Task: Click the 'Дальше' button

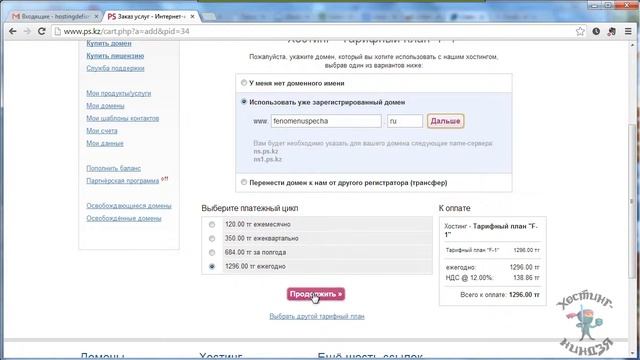Action: click(x=445, y=121)
